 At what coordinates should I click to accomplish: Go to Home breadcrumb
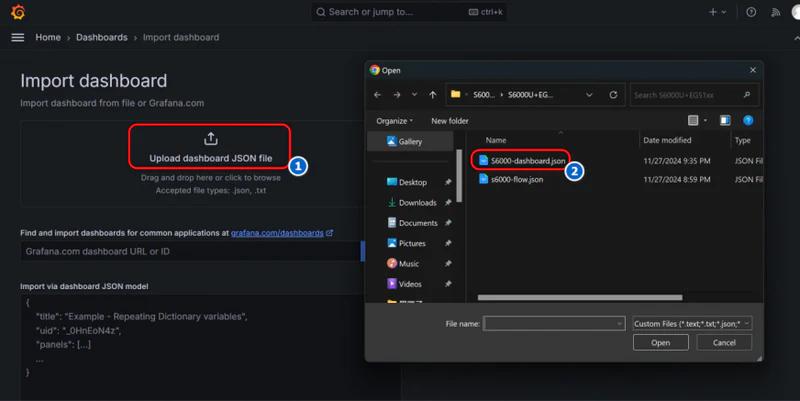tap(48, 37)
